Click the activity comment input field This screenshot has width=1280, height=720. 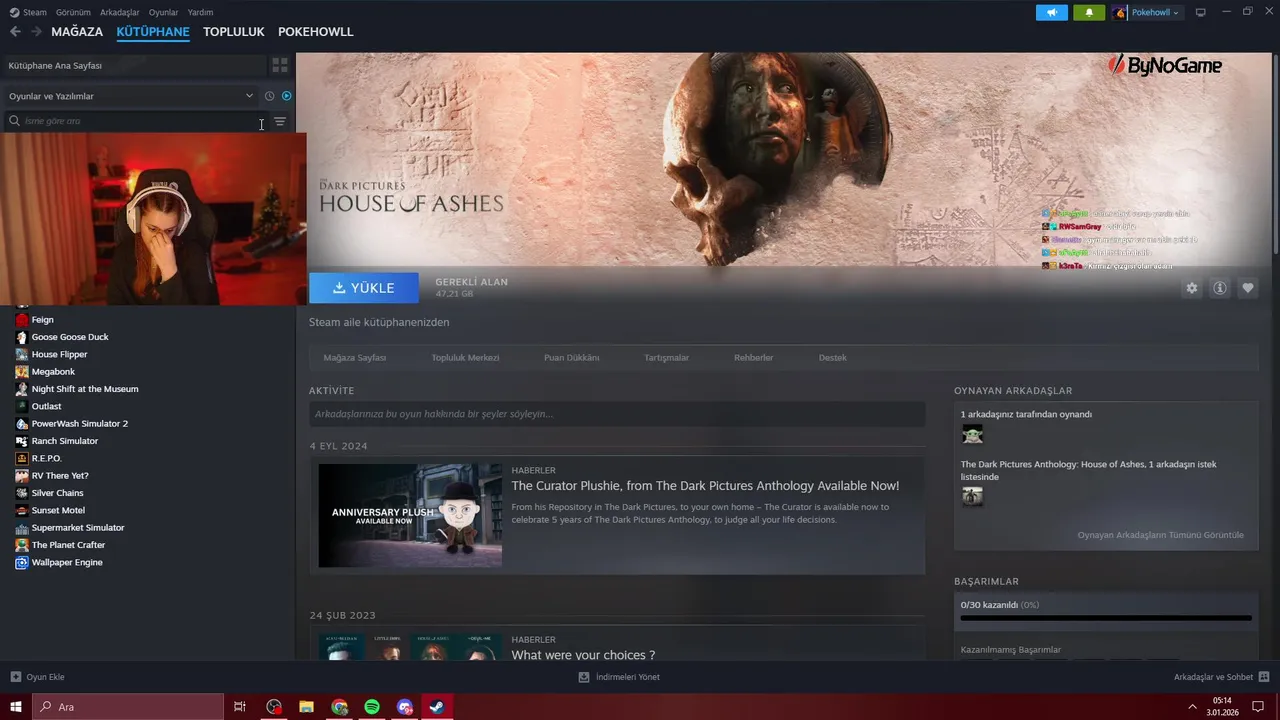tap(617, 414)
